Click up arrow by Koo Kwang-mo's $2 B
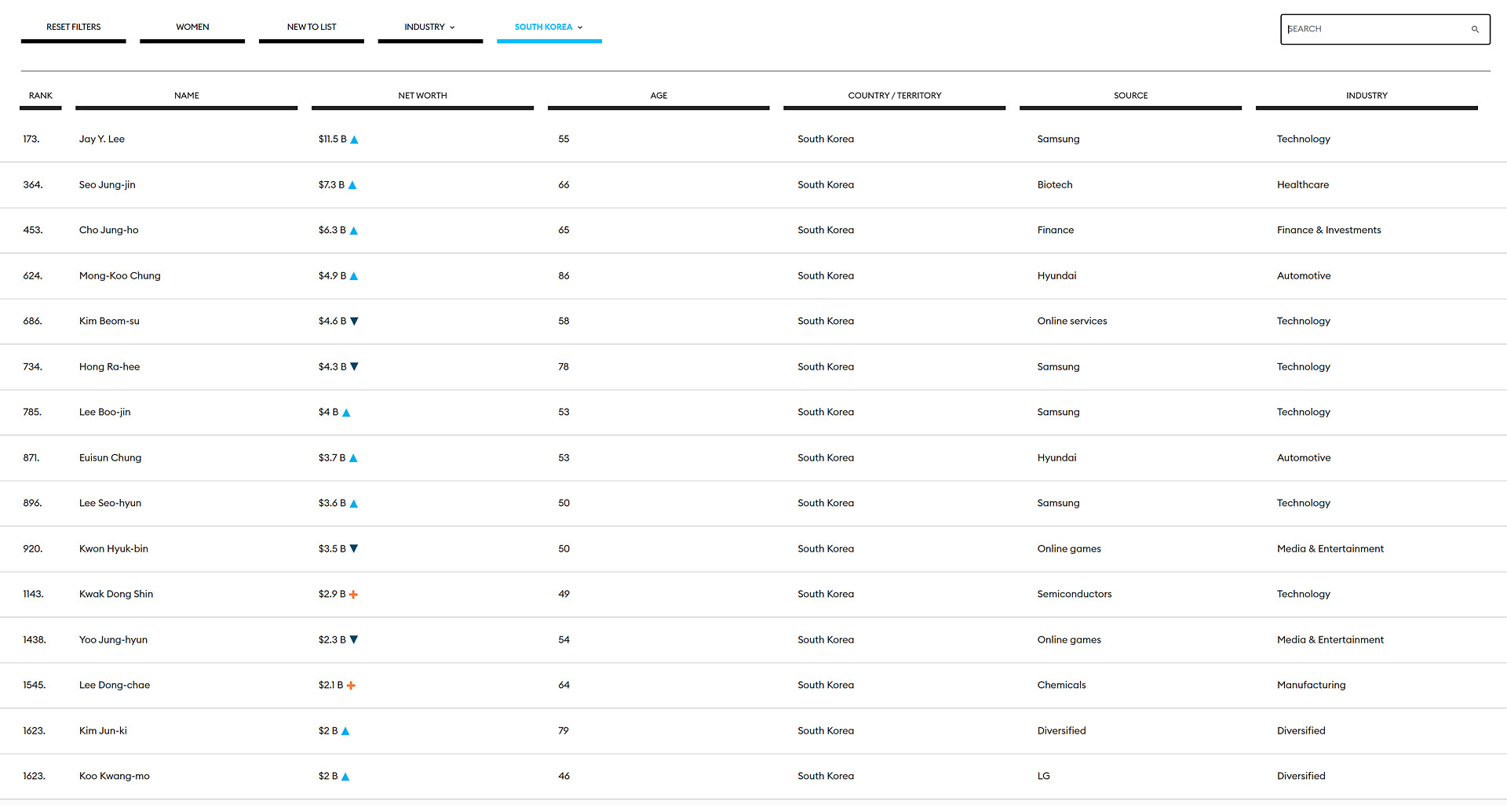This screenshot has height=812, width=1507. point(345,777)
